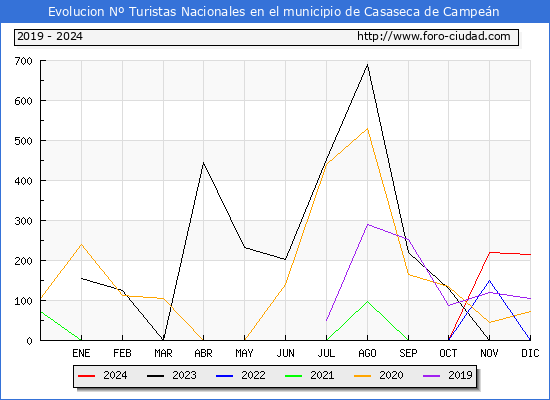Click the ENE month axis label
Viewport: 550px width, 400px height.
(x=81, y=353)
